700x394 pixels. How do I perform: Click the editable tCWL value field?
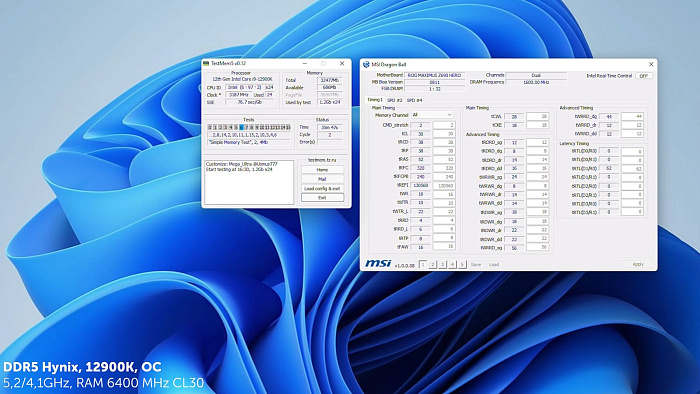[x=538, y=116]
